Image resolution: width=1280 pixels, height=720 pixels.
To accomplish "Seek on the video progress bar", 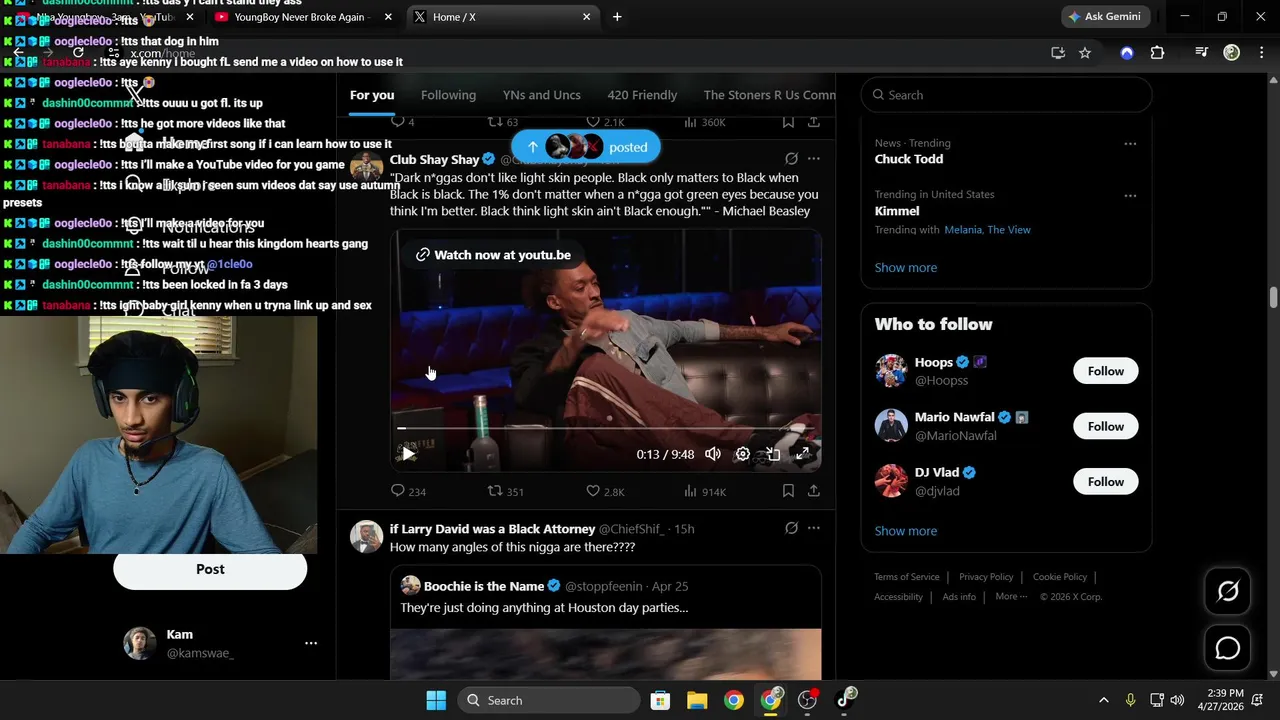I will [x=605, y=428].
